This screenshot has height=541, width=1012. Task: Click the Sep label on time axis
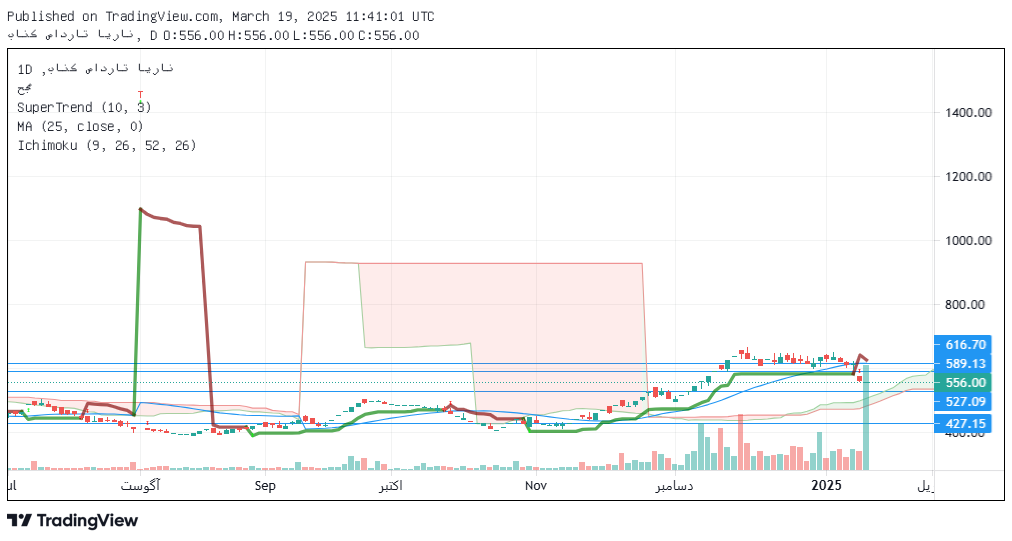(265, 485)
